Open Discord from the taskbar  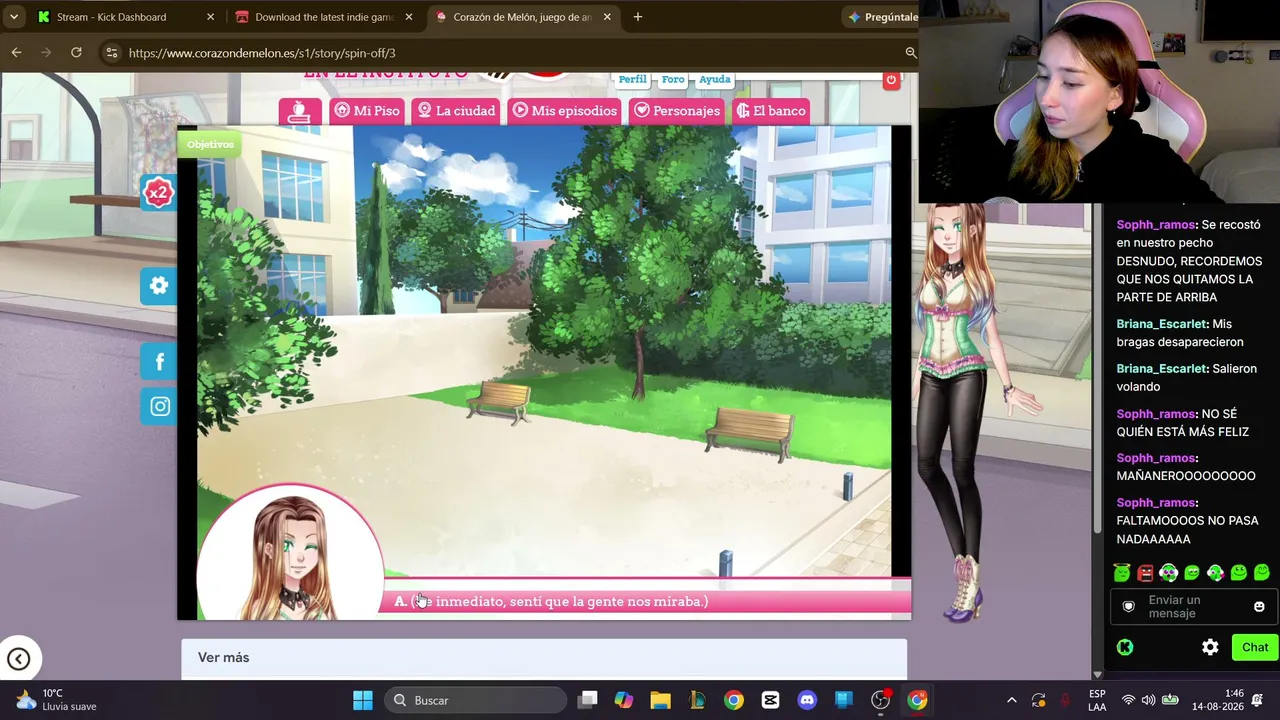tap(807, 700)
